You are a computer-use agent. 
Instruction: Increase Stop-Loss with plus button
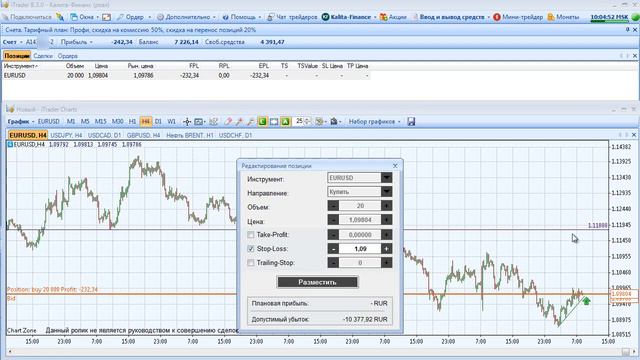pos(386,249)
